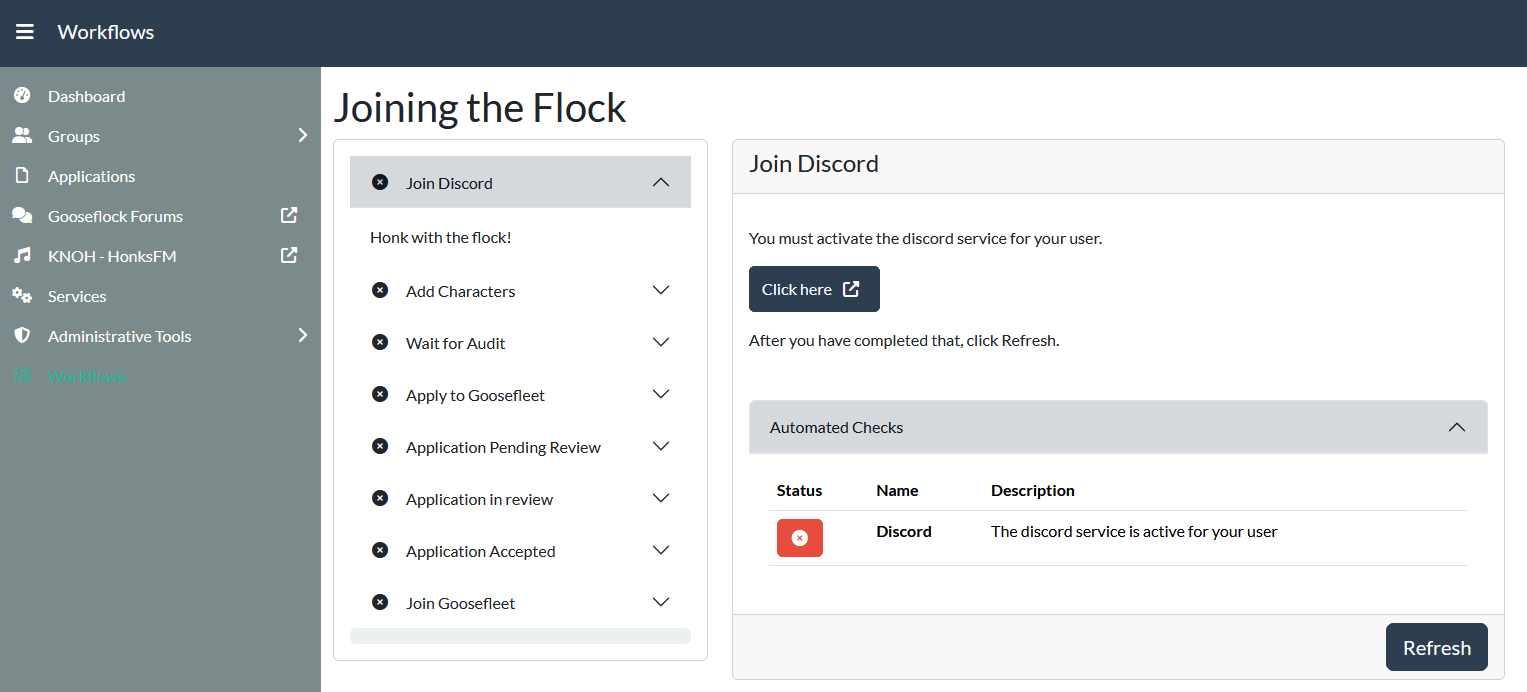Click the Gooseflock Forums chat bubbles icon
Image resolution: width=1527 pixels, height=692 pixels.
(22, 216)
